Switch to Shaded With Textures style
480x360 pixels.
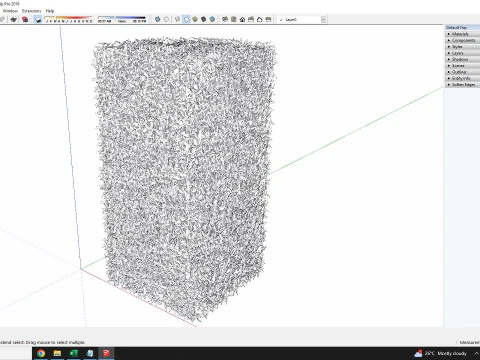[x=204, y=19]
